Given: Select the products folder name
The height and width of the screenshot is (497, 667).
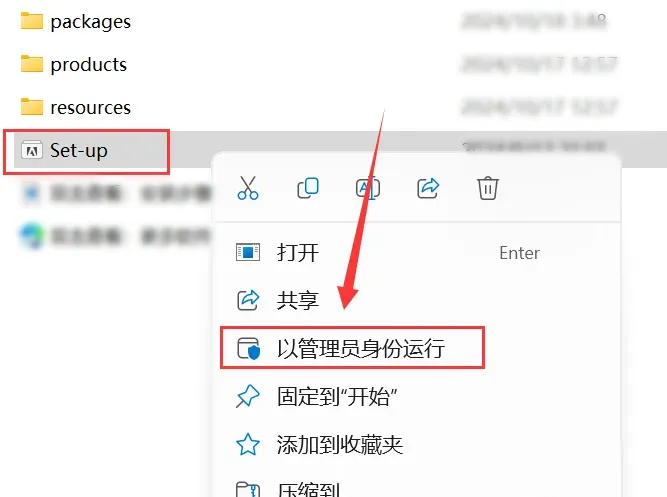Looking at the screenshot, I should click(88, 65).
